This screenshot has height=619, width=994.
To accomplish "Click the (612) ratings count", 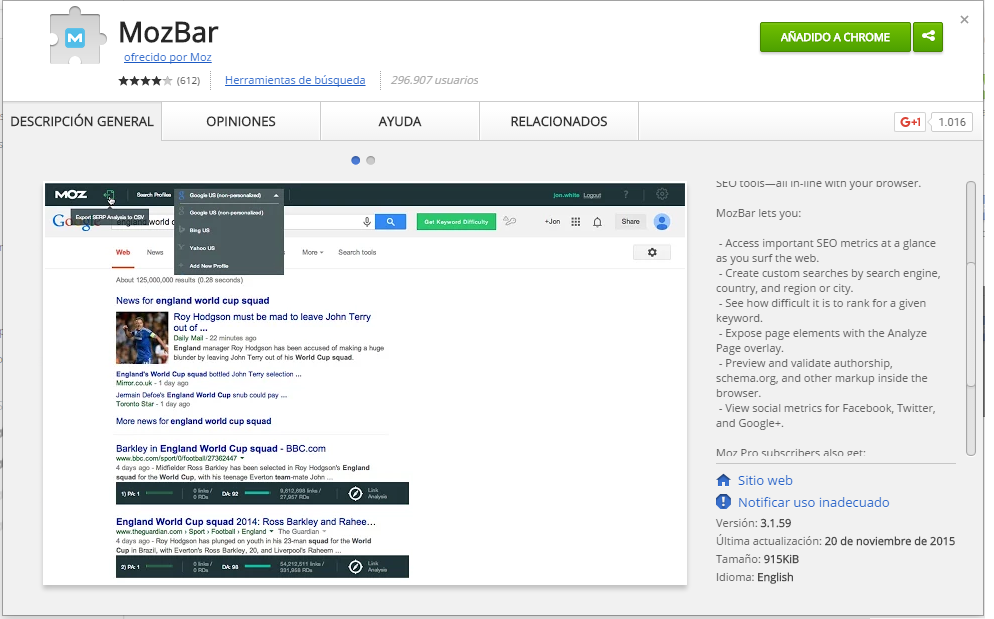I will pyautogui.click(x=188, y=81).
